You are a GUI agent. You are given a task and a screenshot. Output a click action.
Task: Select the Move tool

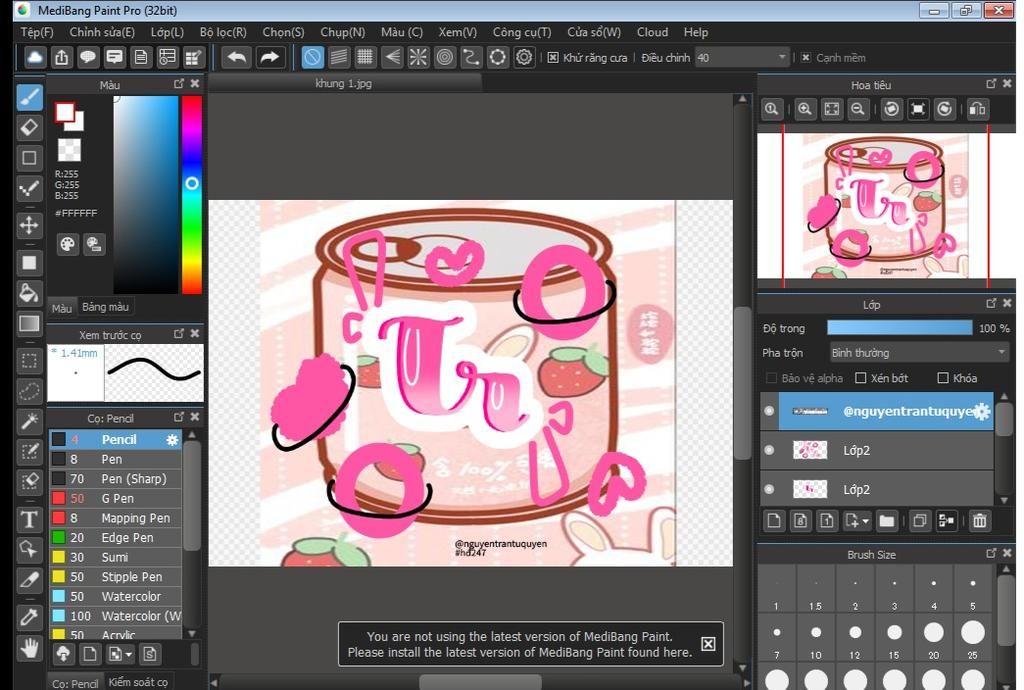click(x=29, y=226)
